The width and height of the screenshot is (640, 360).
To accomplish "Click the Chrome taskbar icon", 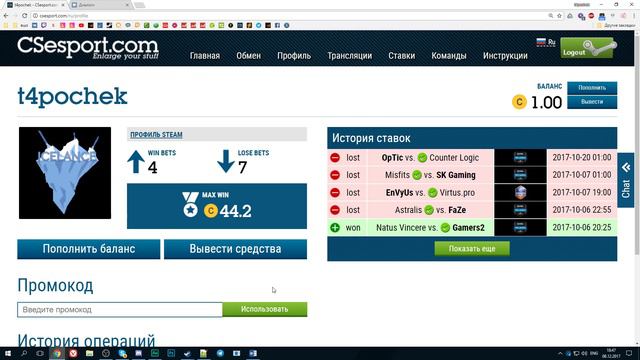I will (57, 353).
